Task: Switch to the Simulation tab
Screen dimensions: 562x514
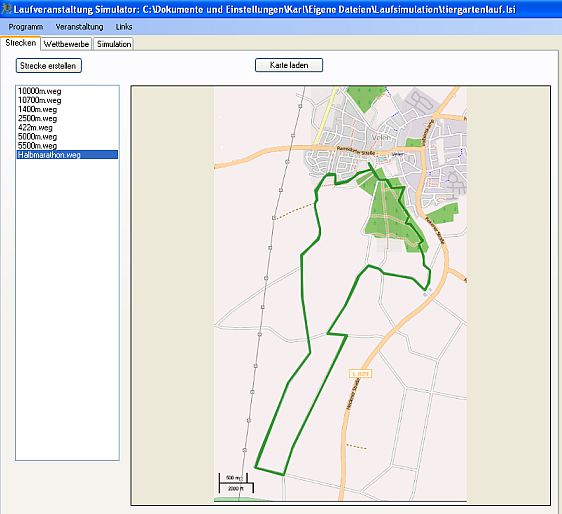Action: 114,44
